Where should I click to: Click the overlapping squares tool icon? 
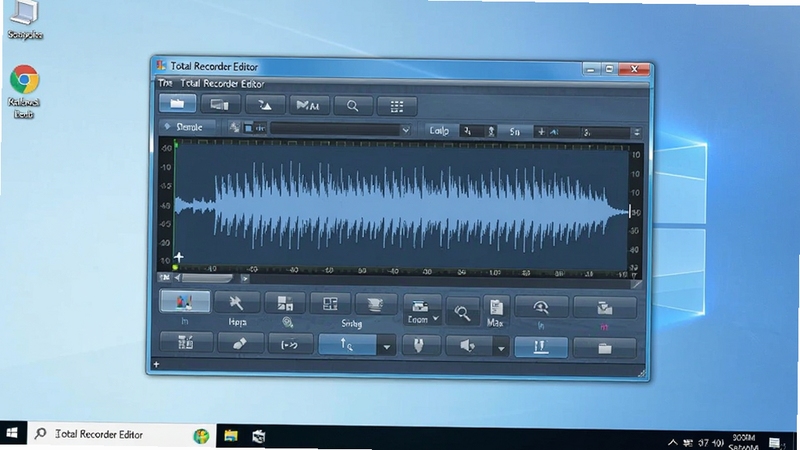(285, 304)
